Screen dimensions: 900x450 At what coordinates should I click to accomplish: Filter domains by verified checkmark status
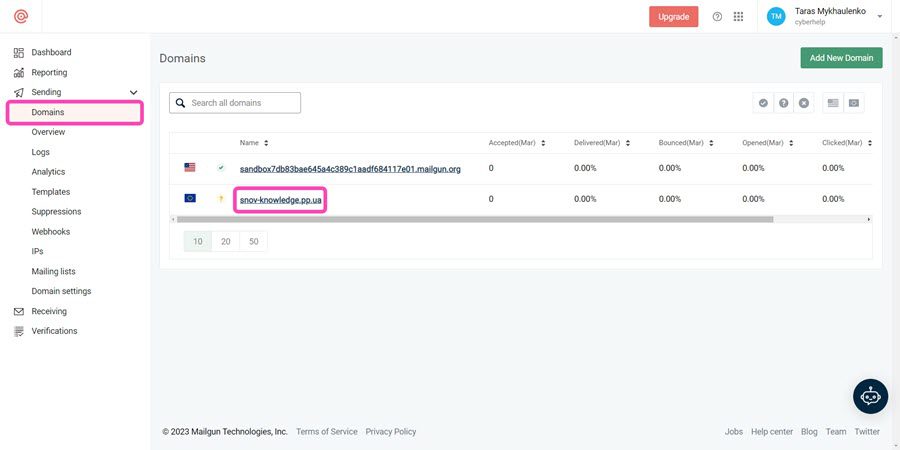click(x=763, y=103)
